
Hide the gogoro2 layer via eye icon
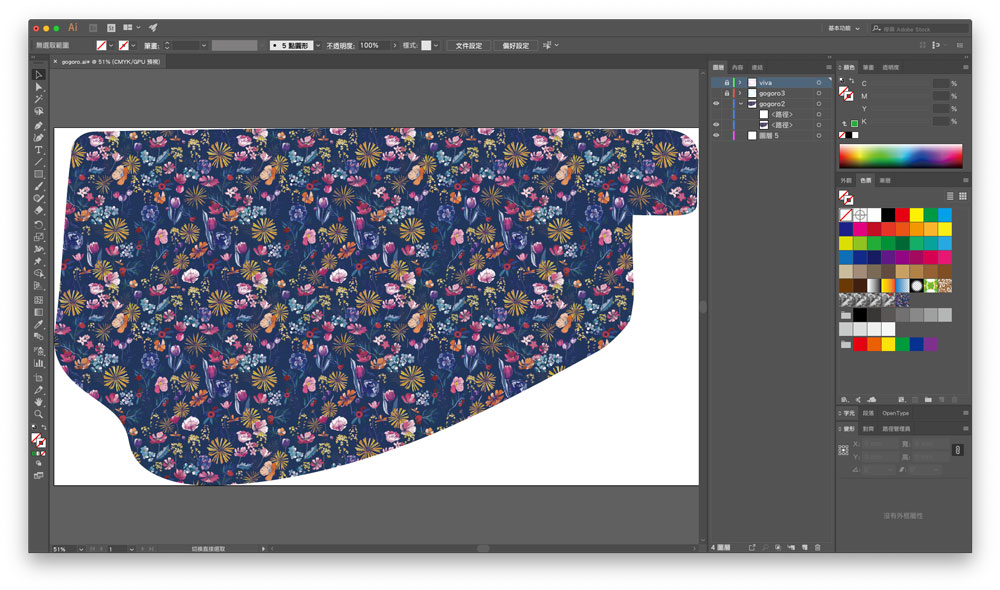[716, 104]
